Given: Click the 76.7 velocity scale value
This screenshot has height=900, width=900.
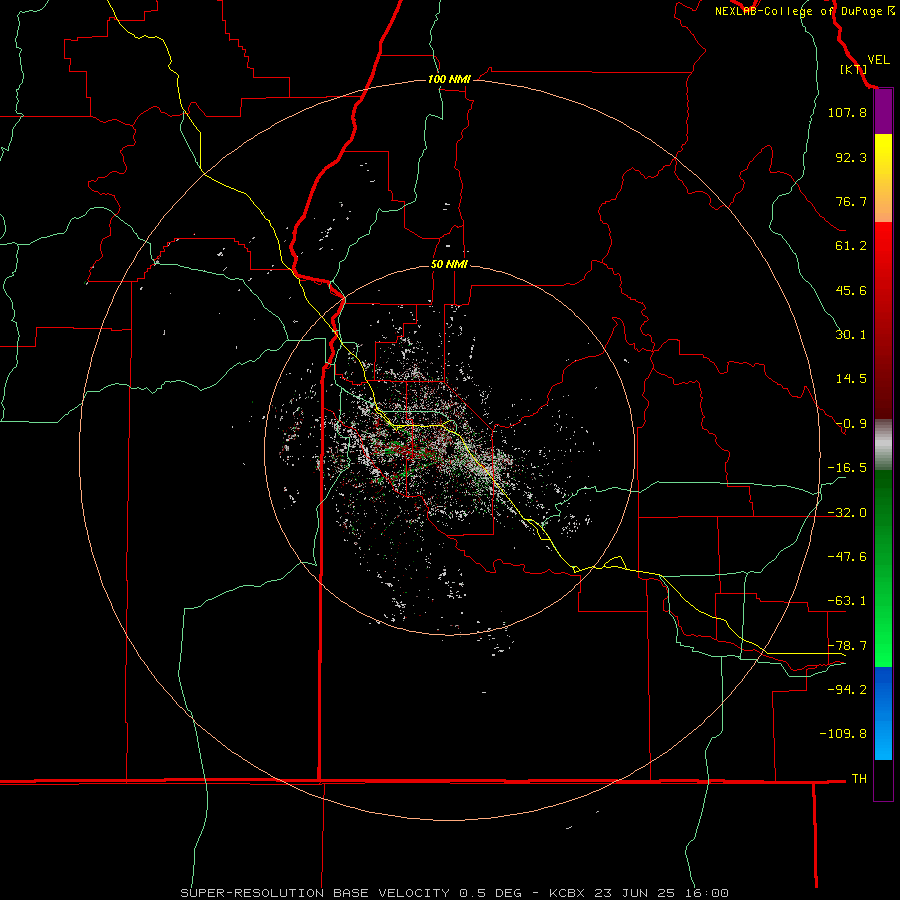Looking at the screenshot, I should tap(851, 201).
